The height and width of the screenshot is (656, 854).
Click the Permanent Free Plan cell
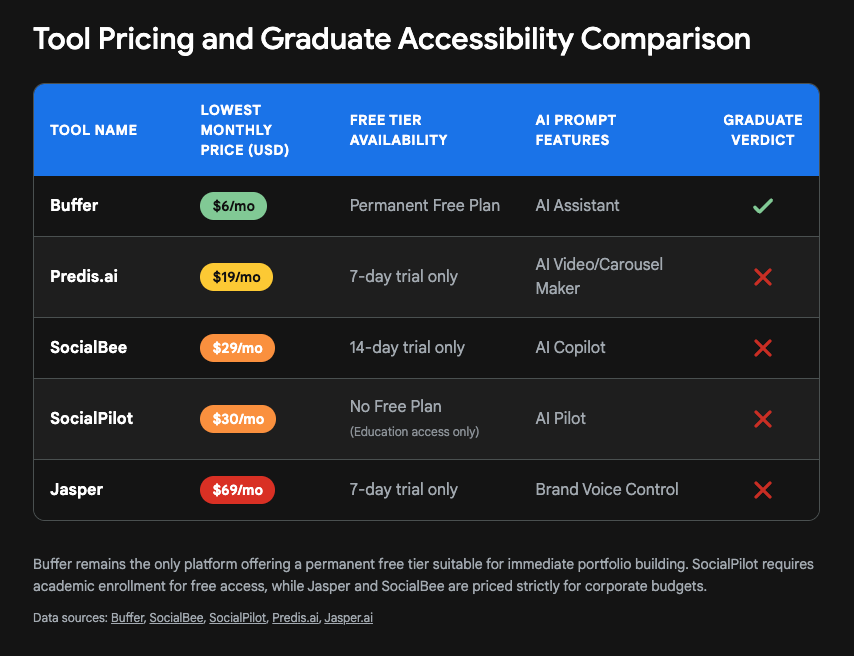click(x=425, y=206)
